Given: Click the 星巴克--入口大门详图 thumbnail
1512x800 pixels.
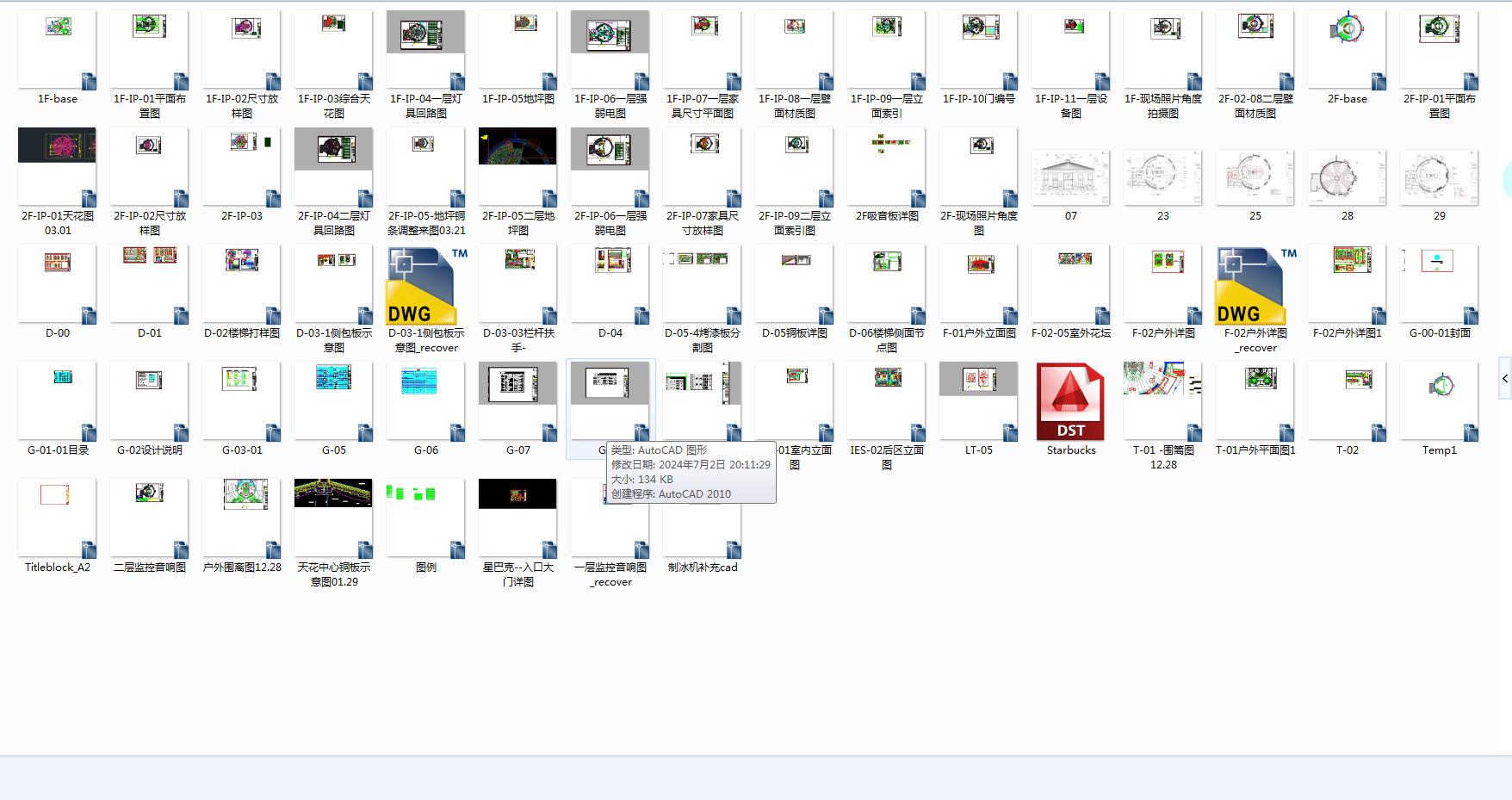Looking at the screenshot, I should [x=517, y=518].
